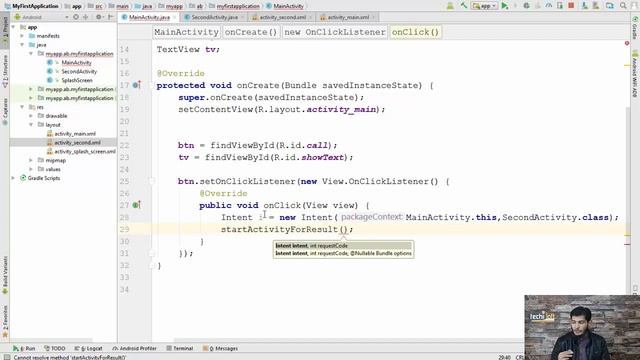Open the Android Profiler toolbar icon
Viewport: 640px width, 360px height.
point(549,6)
